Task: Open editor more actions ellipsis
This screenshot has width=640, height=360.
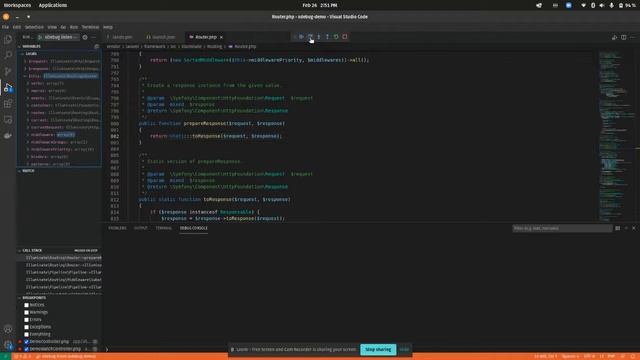Action: click(x=632, y=37)
